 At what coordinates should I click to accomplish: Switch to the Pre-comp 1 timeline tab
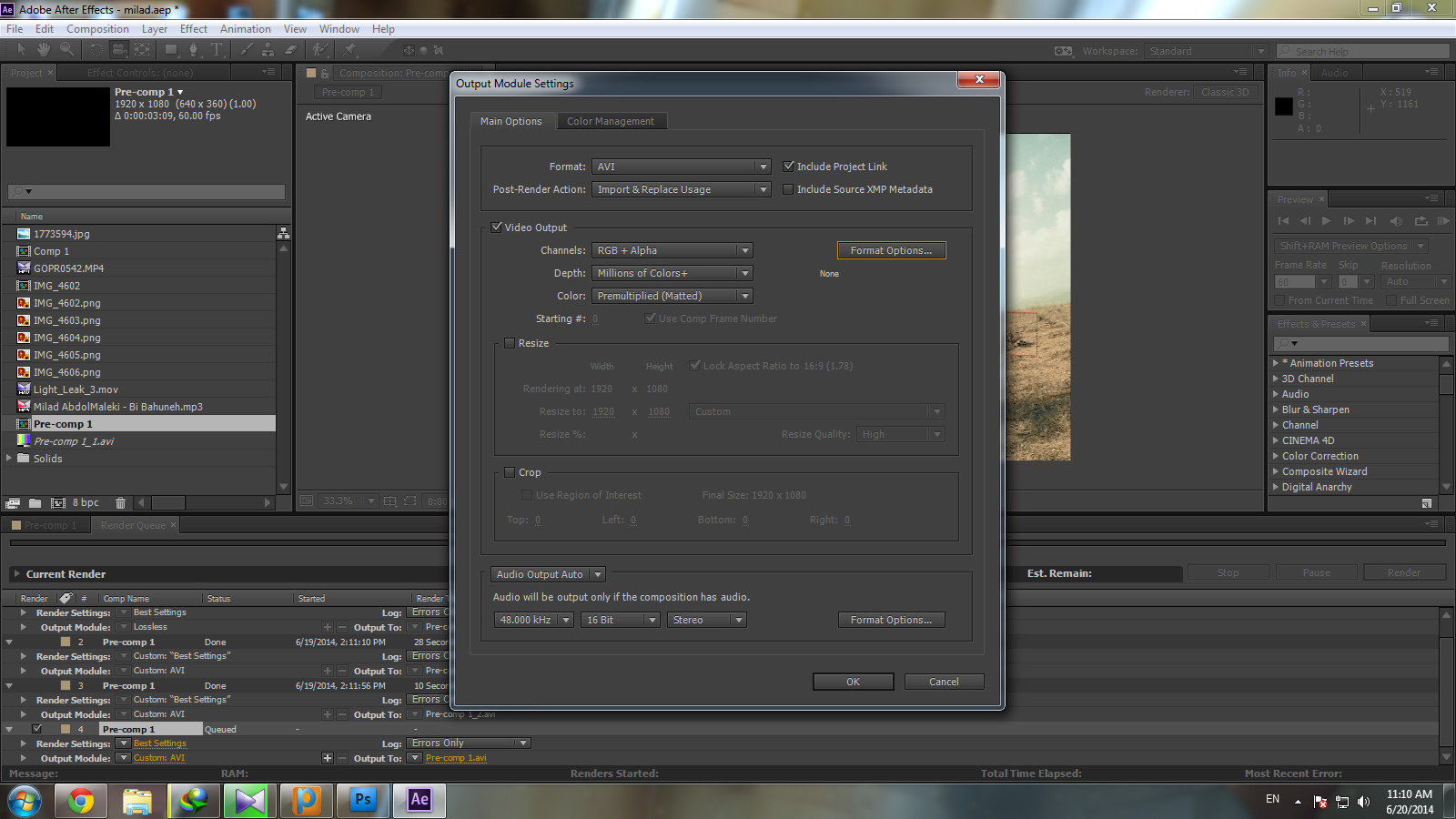[x=45, y=525]
